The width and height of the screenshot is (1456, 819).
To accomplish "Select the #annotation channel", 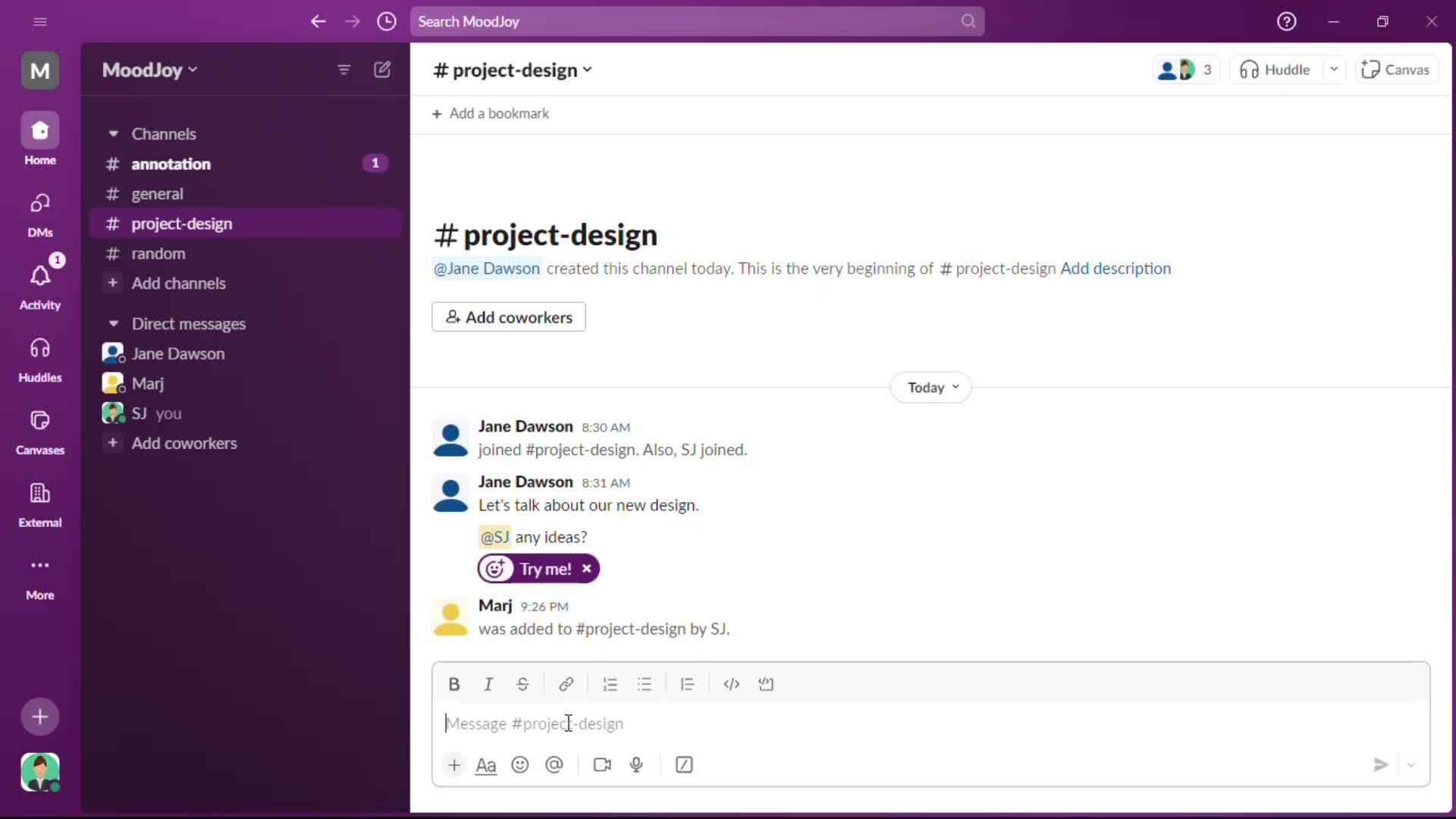I will click(x=170, y=163).
